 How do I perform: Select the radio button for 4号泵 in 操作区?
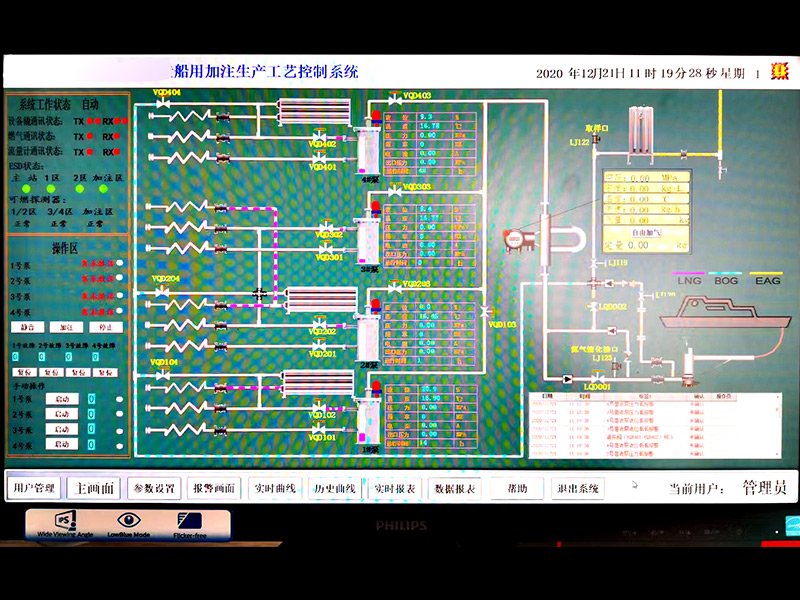[120, 312]
